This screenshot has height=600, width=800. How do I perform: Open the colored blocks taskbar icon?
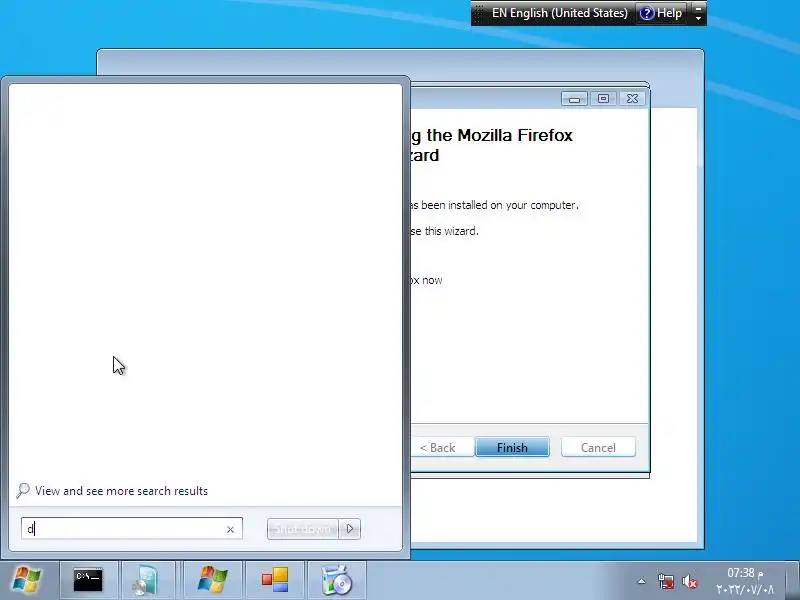point(275,580)
